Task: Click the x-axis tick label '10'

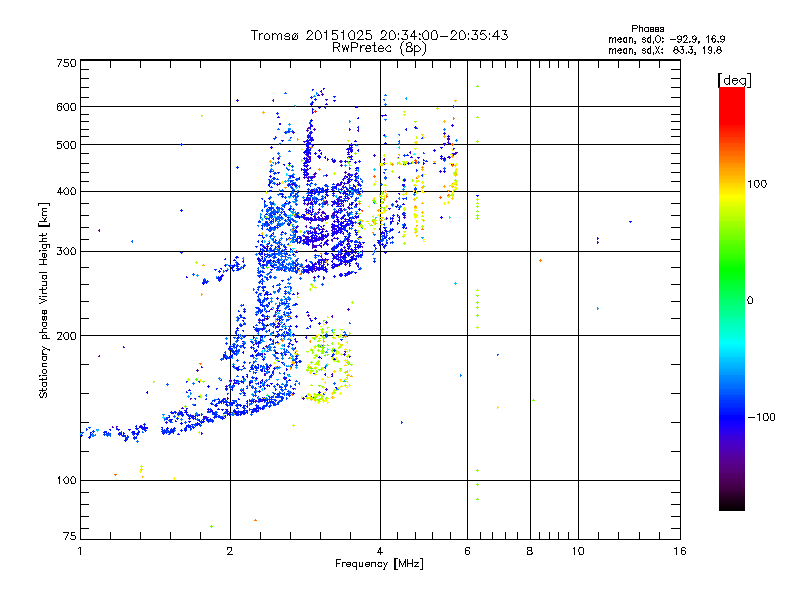Action: point(578,551)
